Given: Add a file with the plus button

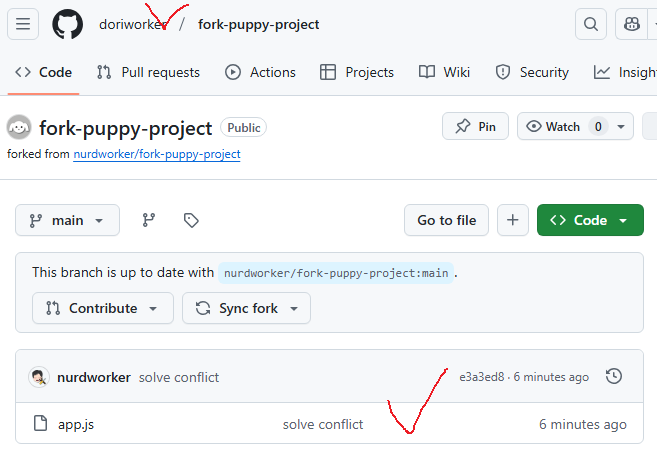Looking at the screenshot, I should tap(512, 220).
